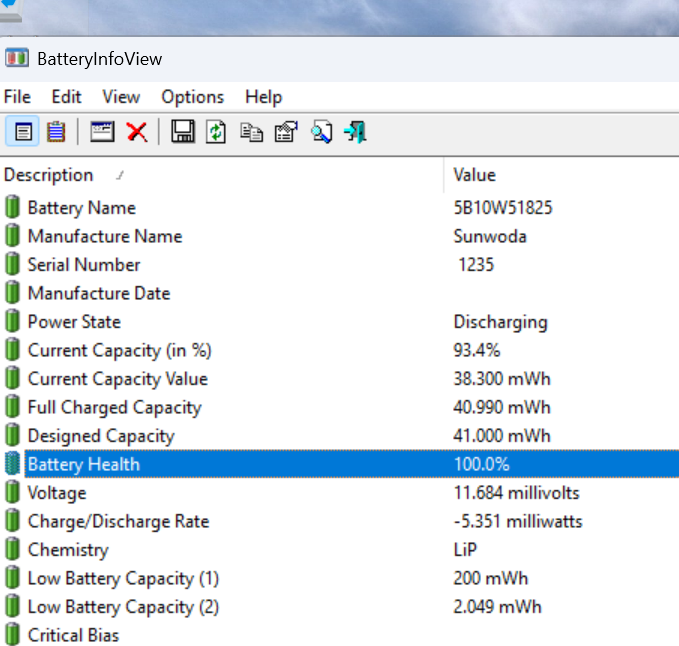Select the Chemistry row
Screen dimensions: 679x646
tap(340, 549)
